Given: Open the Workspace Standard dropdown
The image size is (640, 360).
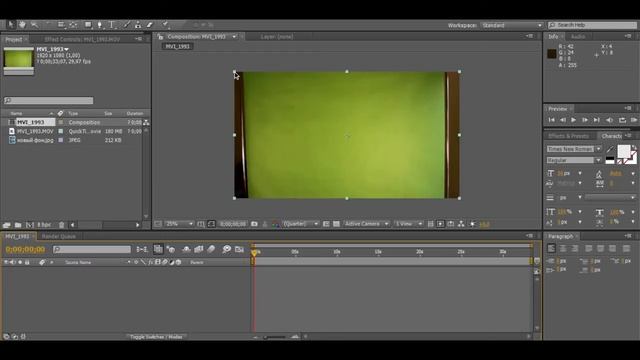Looking at the screenshot, I should 512,25.
